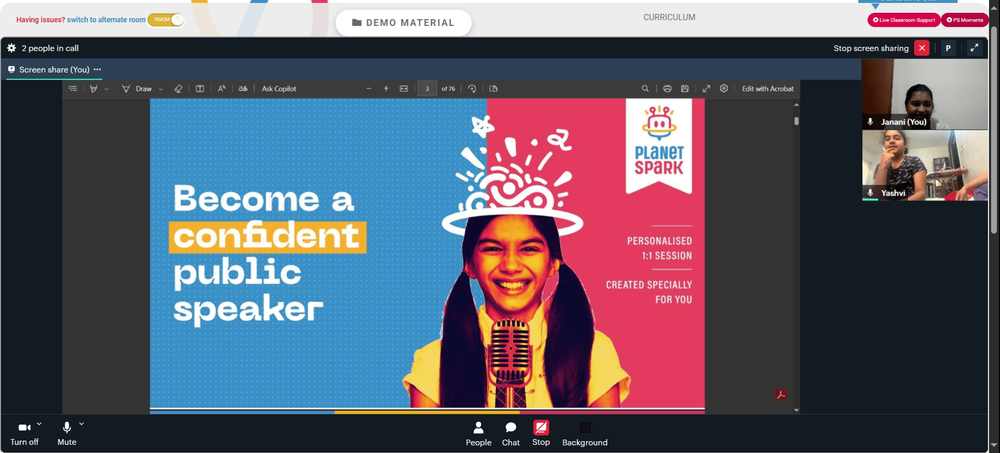Image resolution: width=1000 pixels, height=453 pixels.
Task: Open microphone options chevron
Action: tap(81, 424)
